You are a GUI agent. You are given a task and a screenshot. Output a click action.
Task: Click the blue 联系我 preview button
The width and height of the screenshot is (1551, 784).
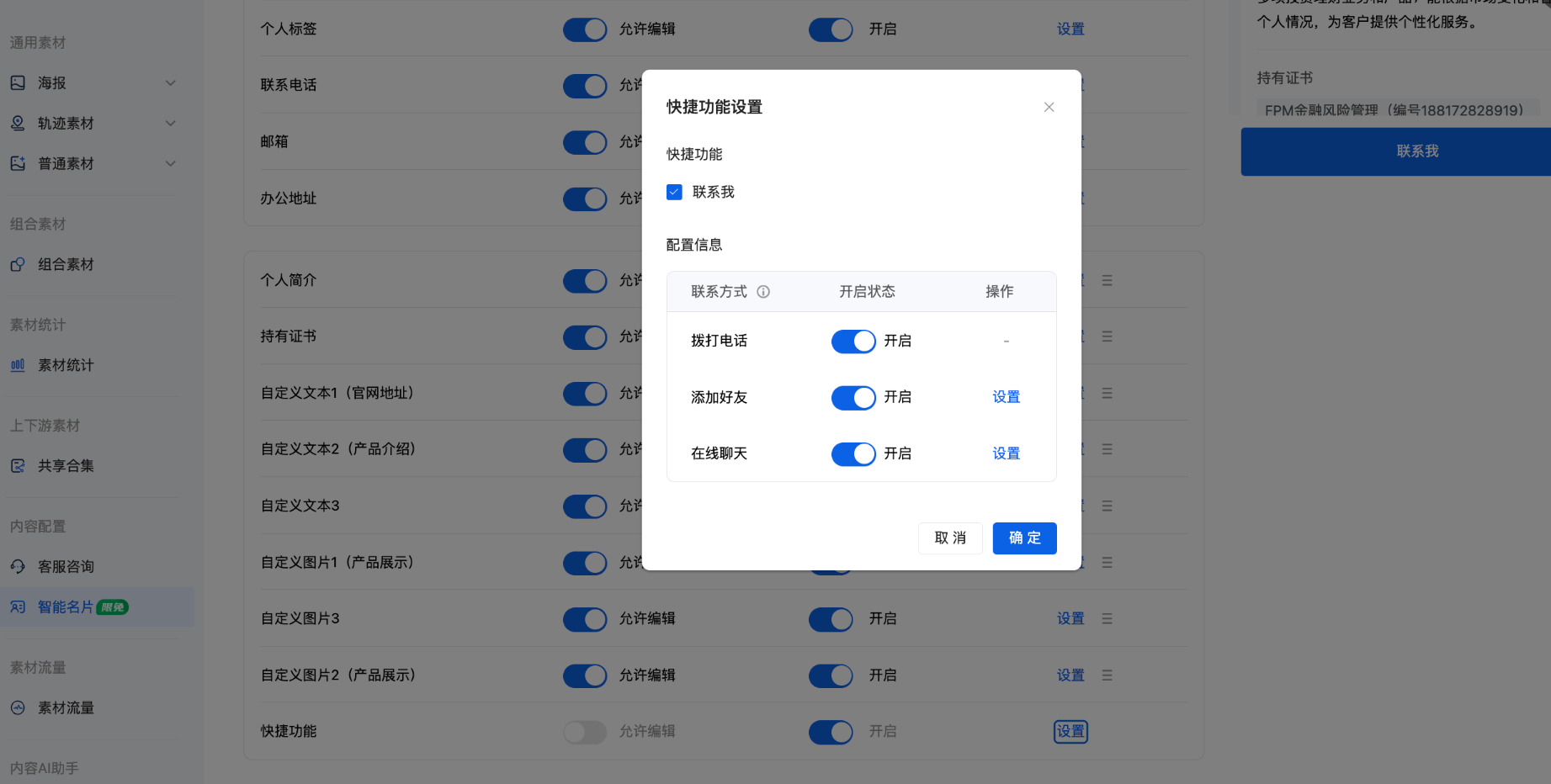pos(1395,151)
